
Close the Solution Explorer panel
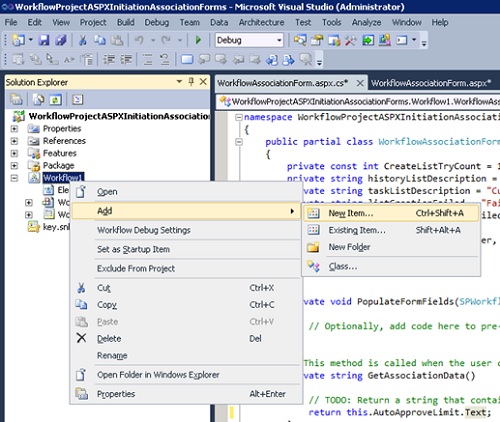click(203, 82)
